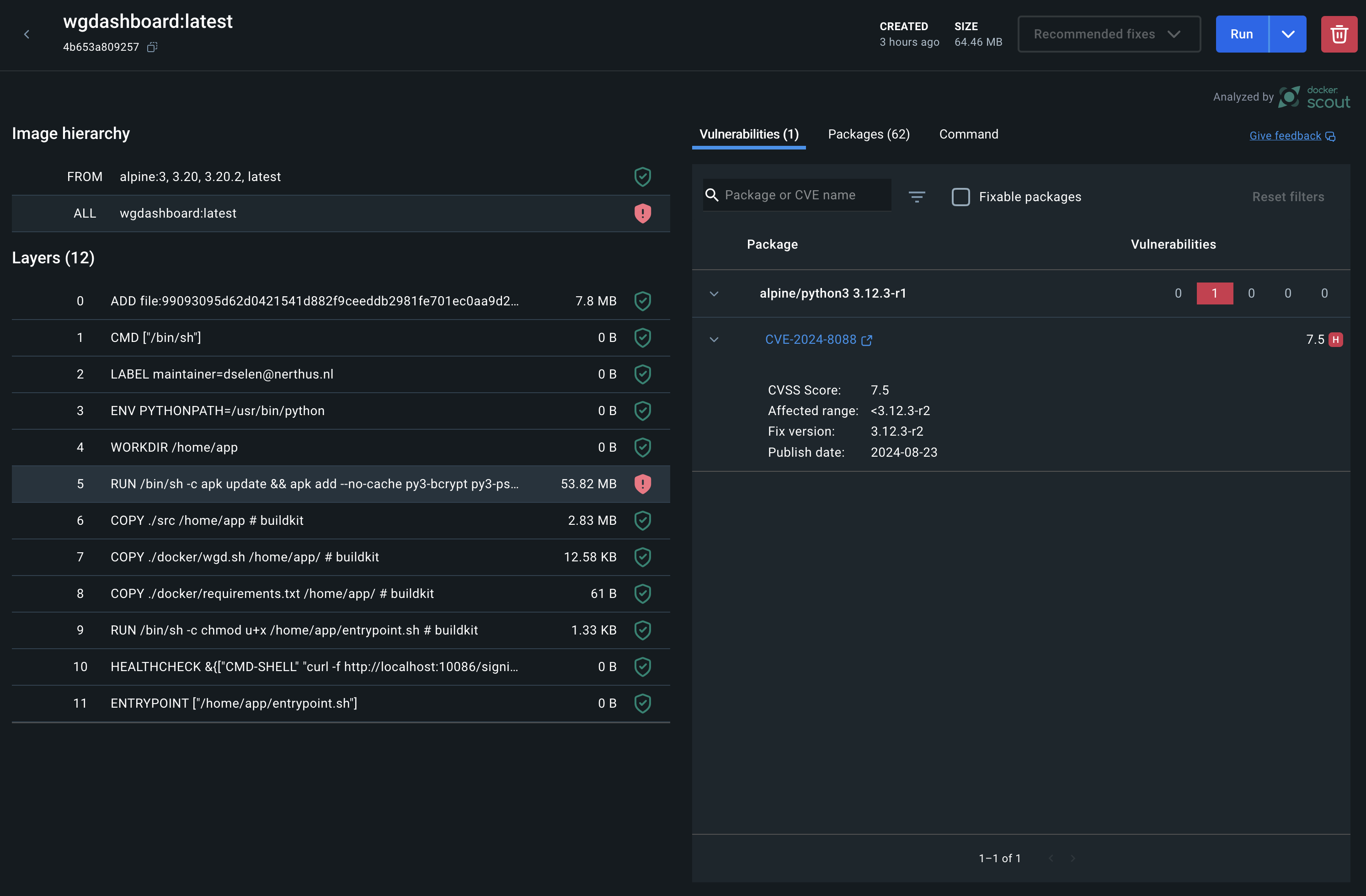
Task: Select ENV PYTHONPATH=/usr/bin/python layer
Action: tap(341, 411)
